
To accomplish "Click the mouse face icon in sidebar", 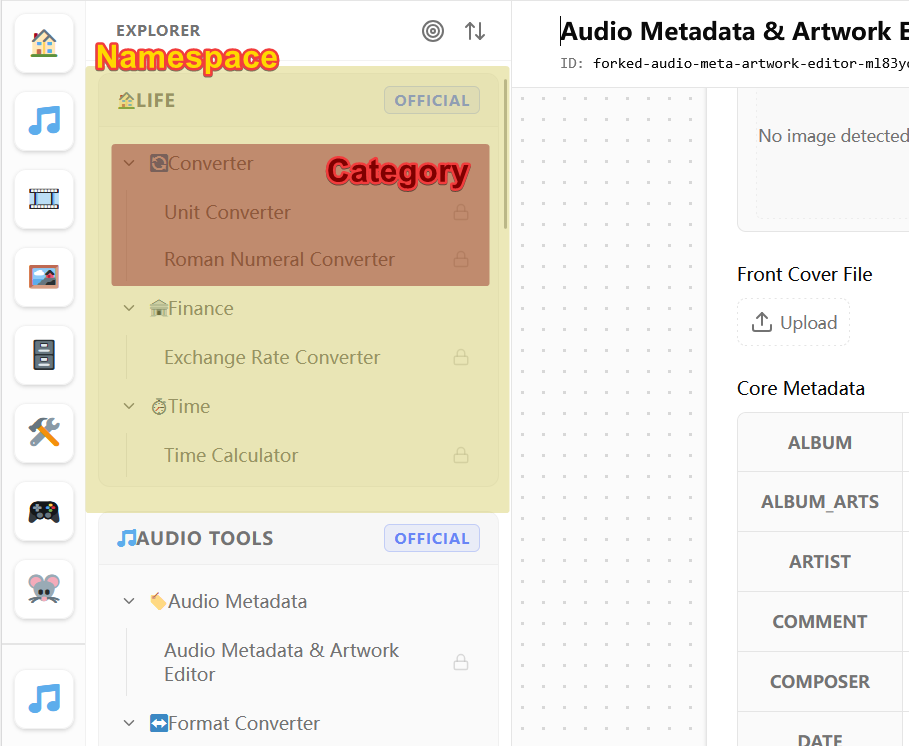I will click(44, 589).
